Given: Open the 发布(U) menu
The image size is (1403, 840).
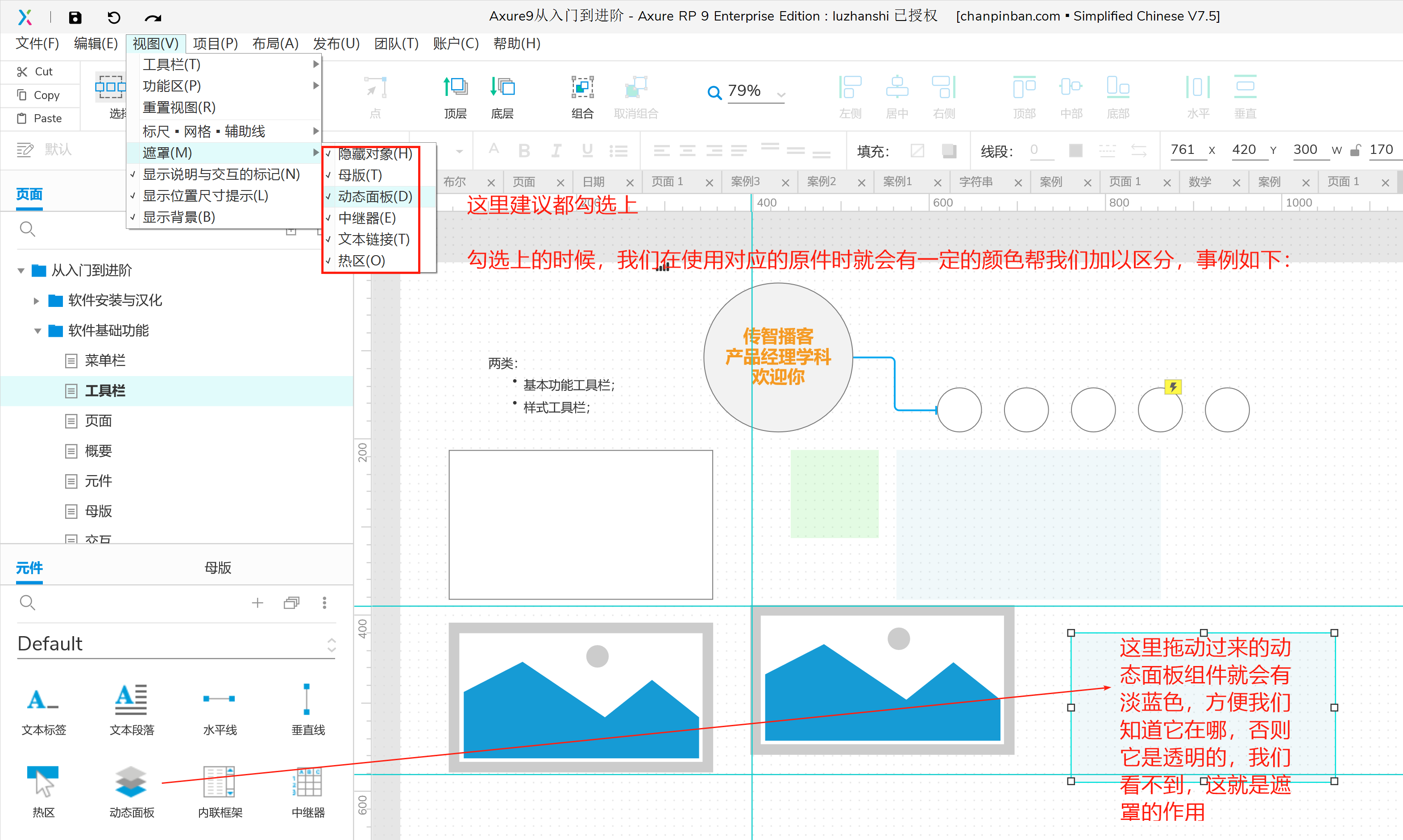Looking at the screenshot, I should [x=336, y=44].
